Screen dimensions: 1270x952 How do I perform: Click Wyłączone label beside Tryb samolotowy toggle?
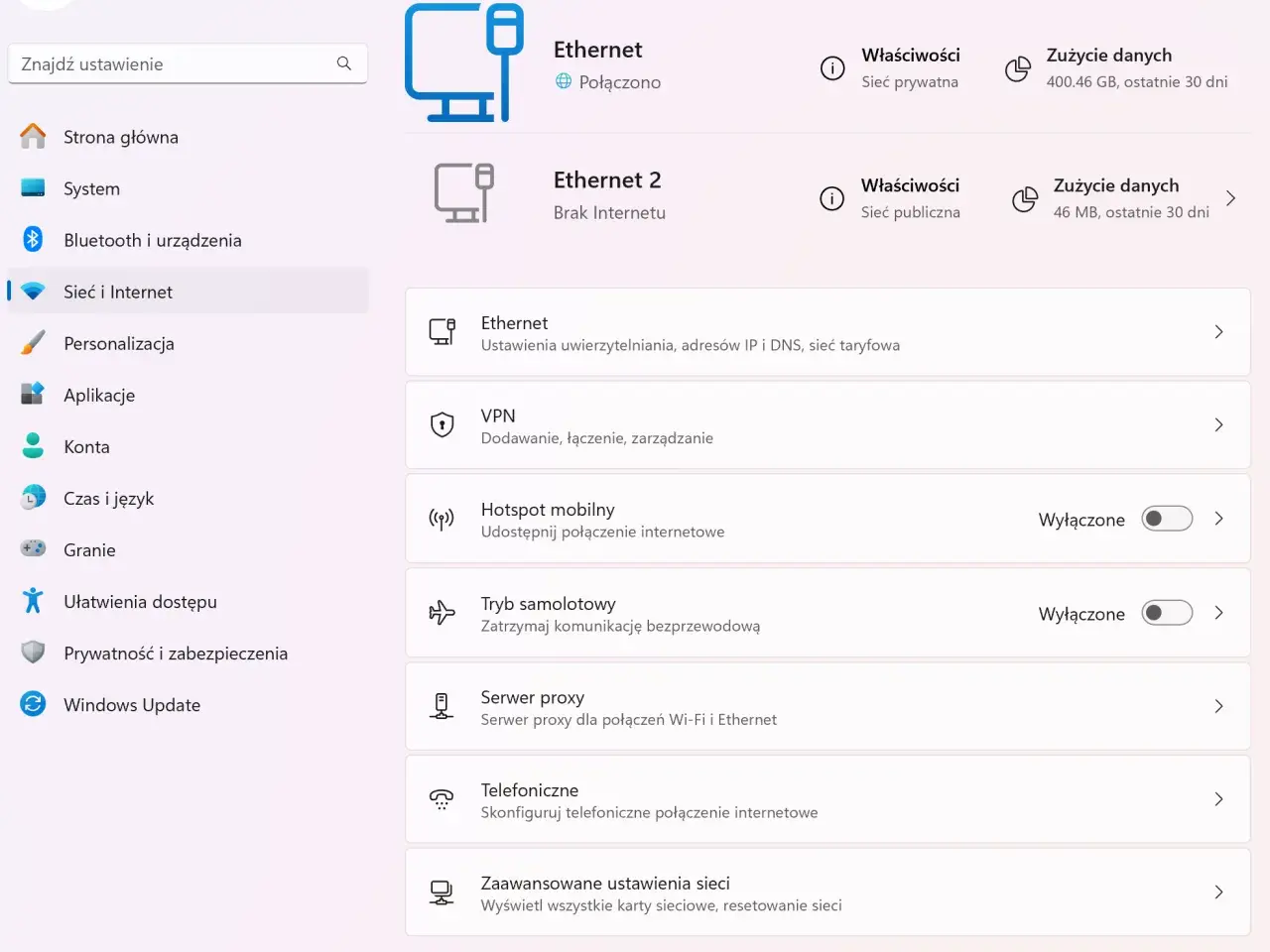pyautogui.click(x=1081, y=614)
